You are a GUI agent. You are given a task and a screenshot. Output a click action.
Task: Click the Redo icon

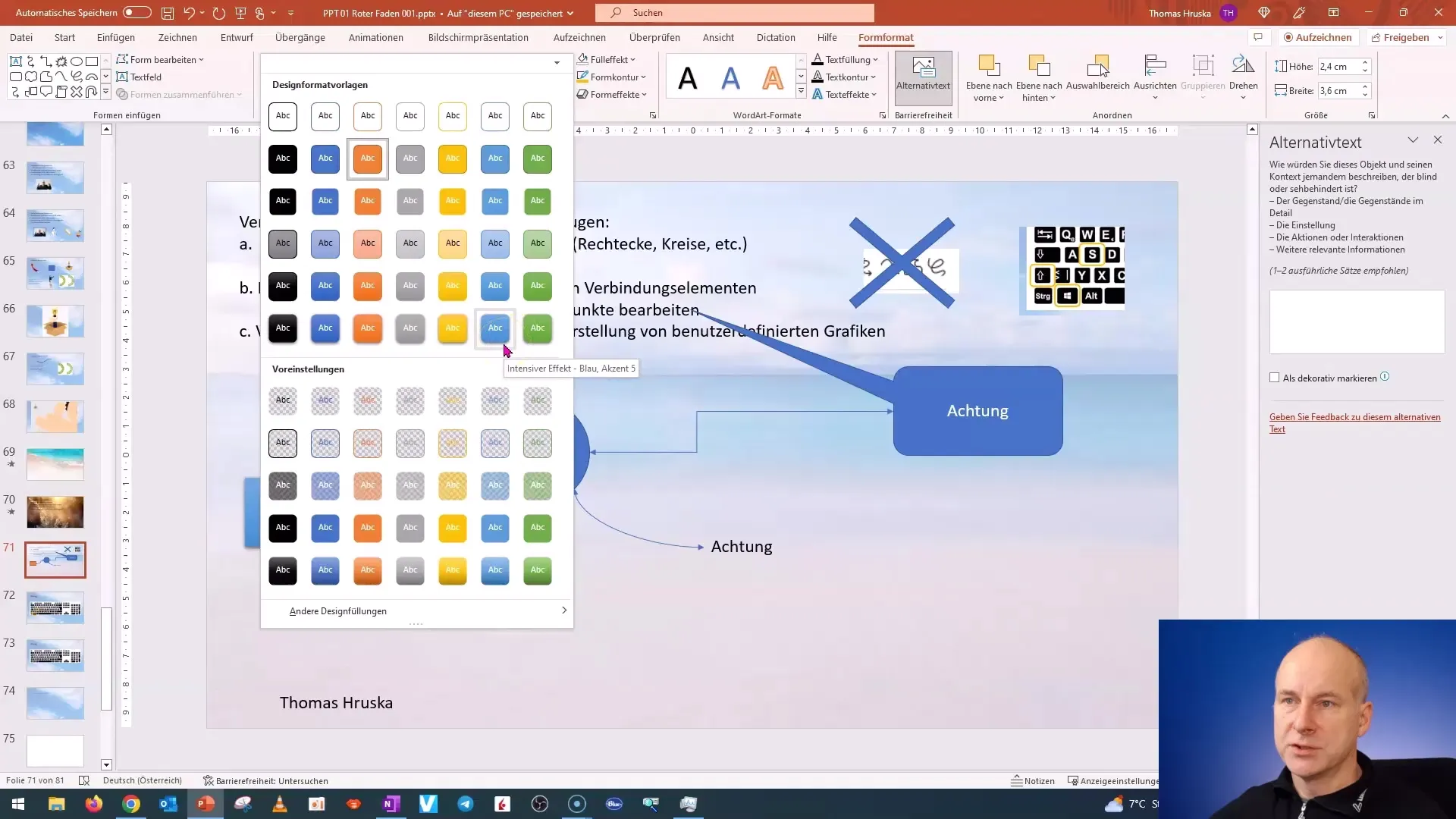[x=219, y=13]
